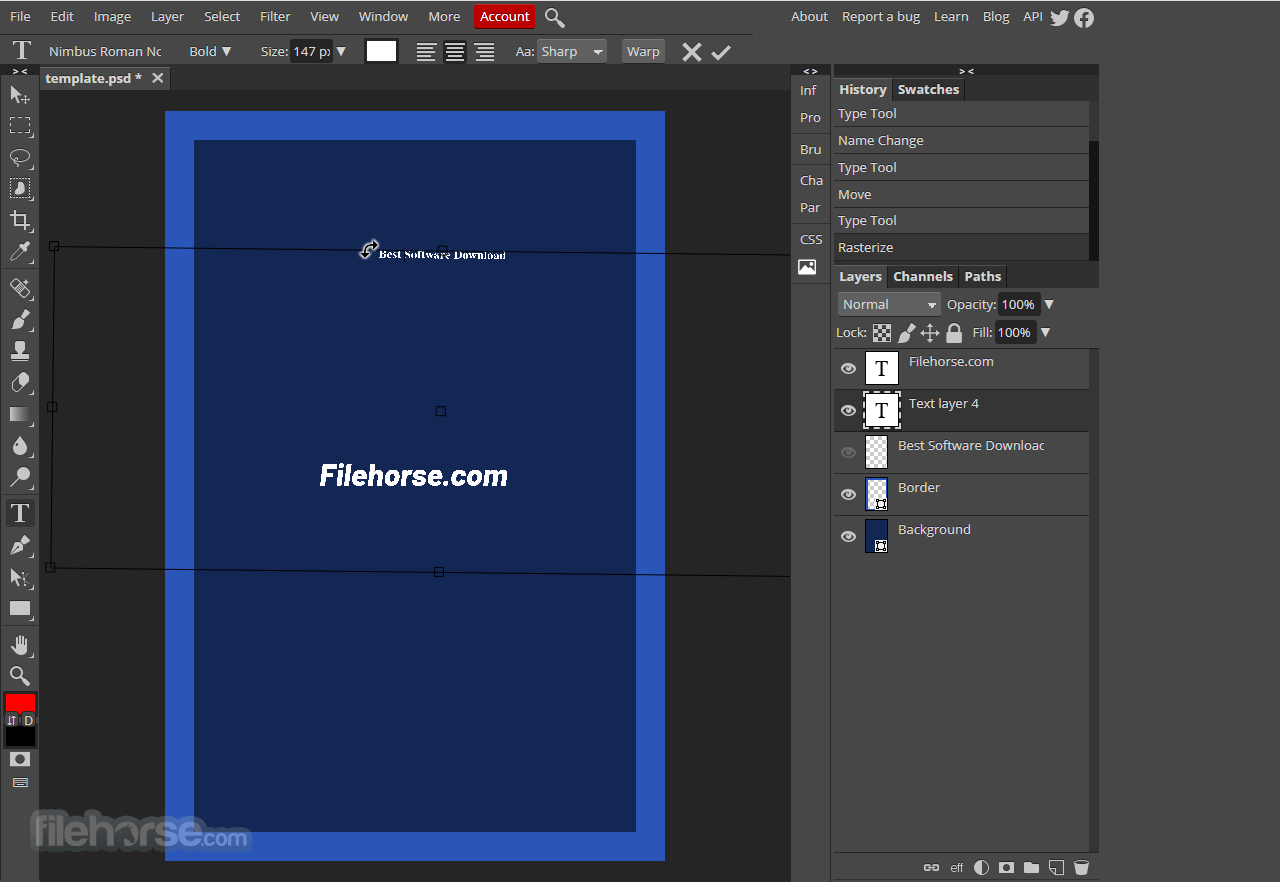
Task: Confirm the text edit with checkmark
Action: click(x=721, y=52)
